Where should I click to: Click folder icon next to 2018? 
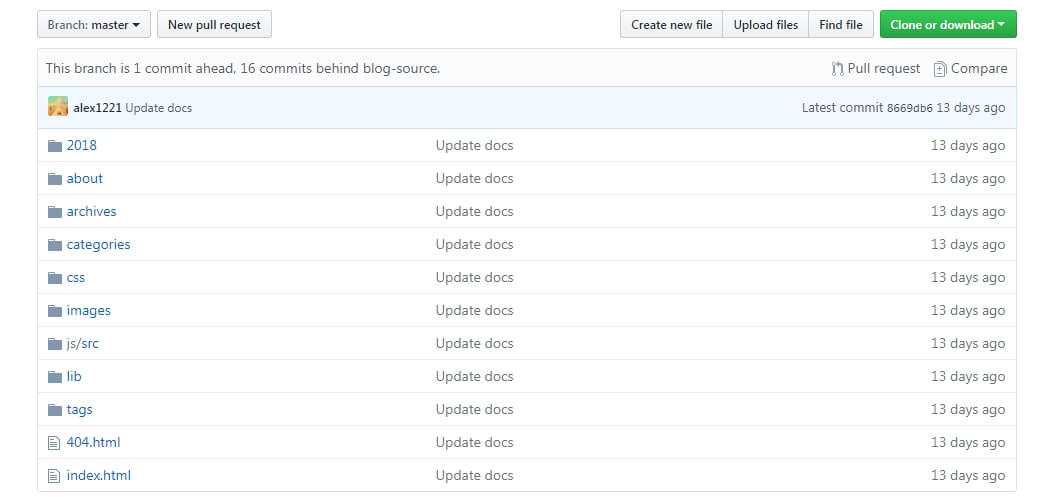[55, 146]
